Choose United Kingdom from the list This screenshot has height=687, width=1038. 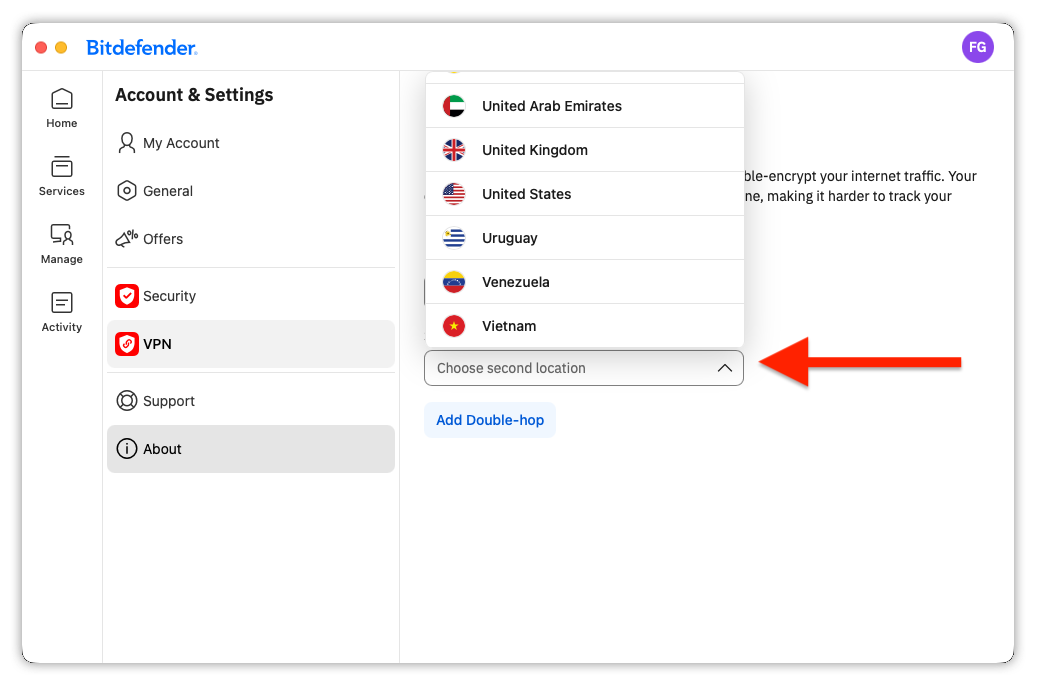(x=585, y=150)
